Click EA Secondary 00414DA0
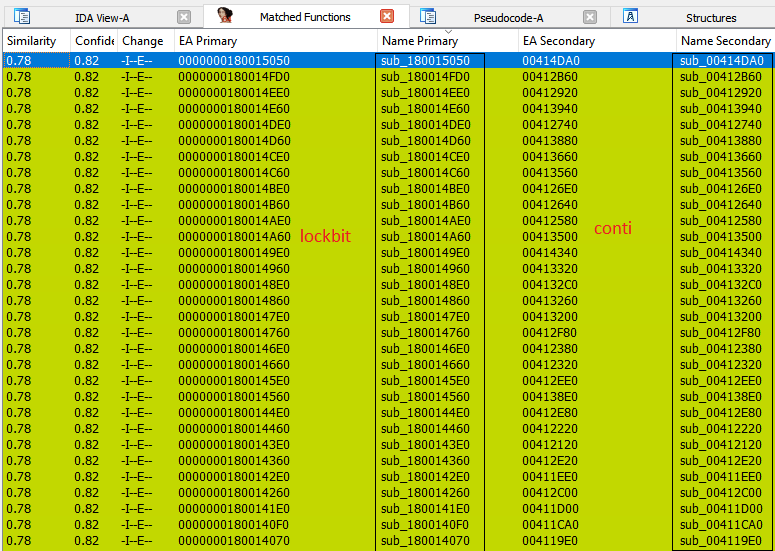Image resolution: width=775 pixels, height=551 pixels. (551, 61)
